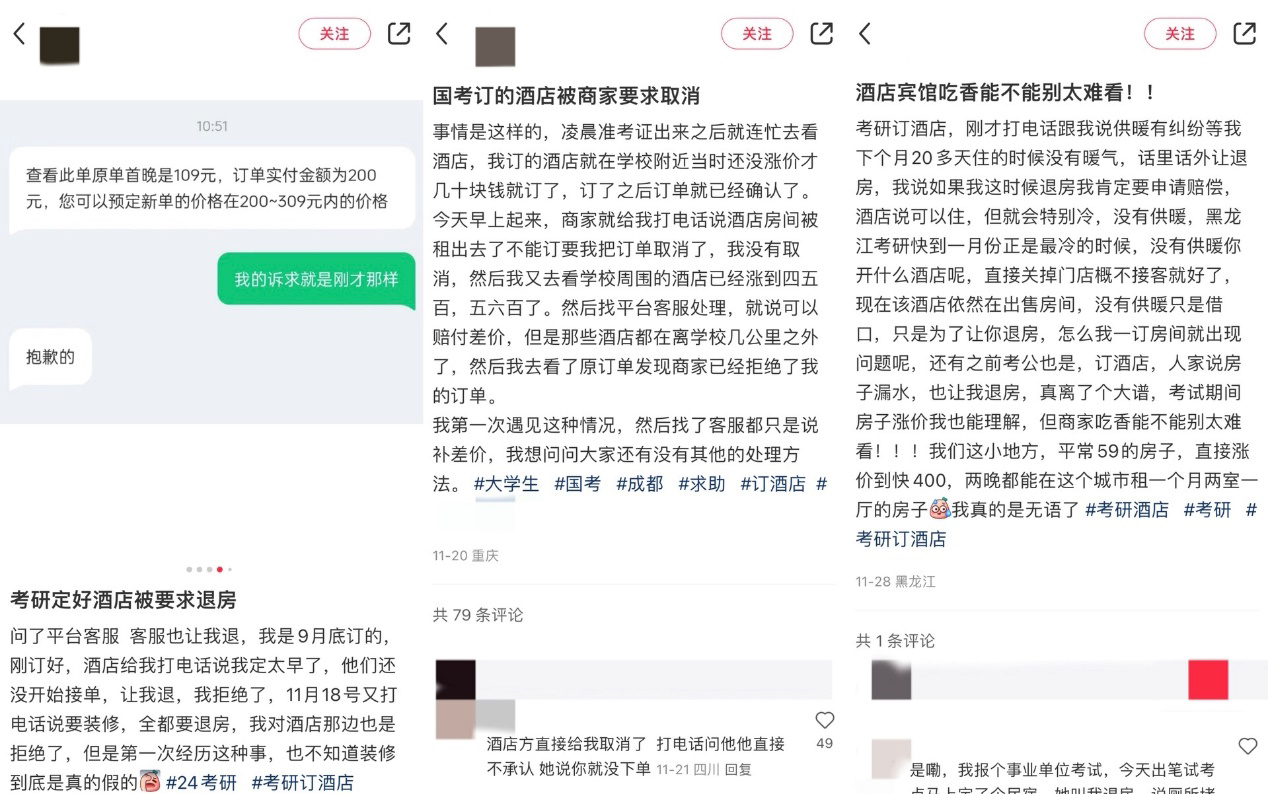Like the comment with 49 likes
This screenshot has height=794, width=1268.
[824, 721]
